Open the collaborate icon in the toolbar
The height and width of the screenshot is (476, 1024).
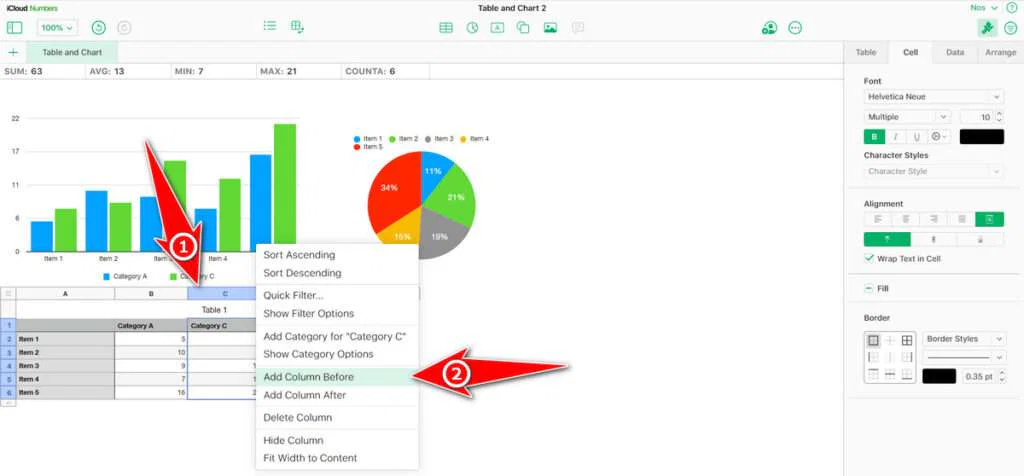tap(768, 28)
